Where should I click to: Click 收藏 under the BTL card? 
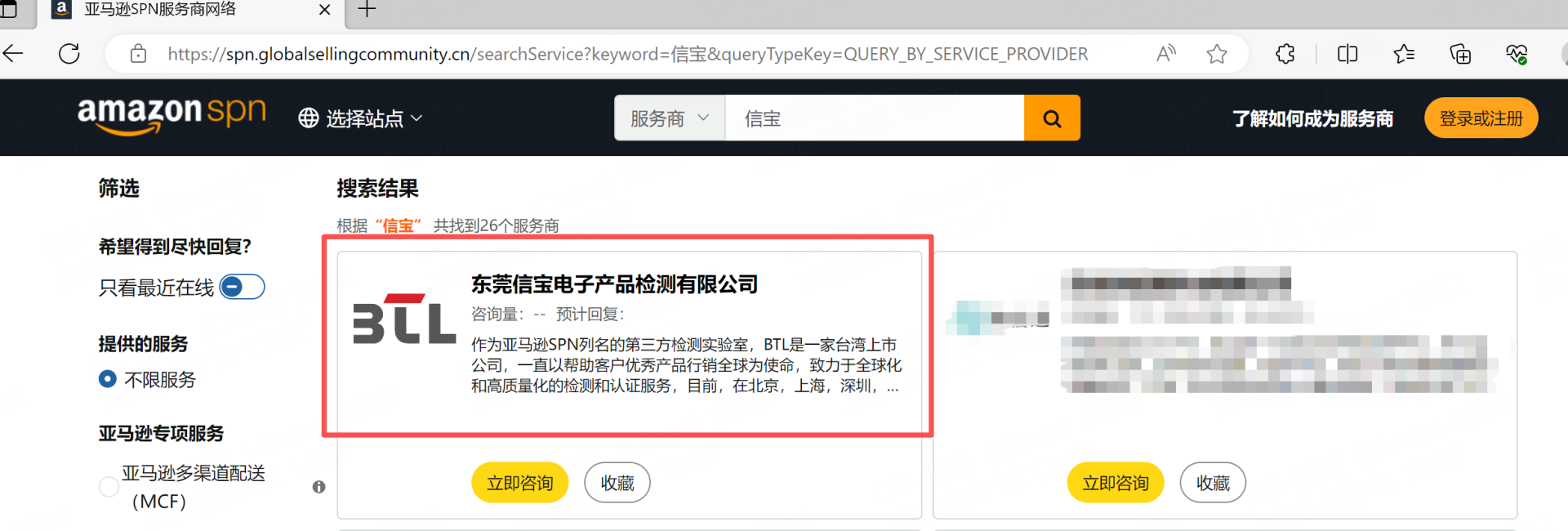[617, 483]
